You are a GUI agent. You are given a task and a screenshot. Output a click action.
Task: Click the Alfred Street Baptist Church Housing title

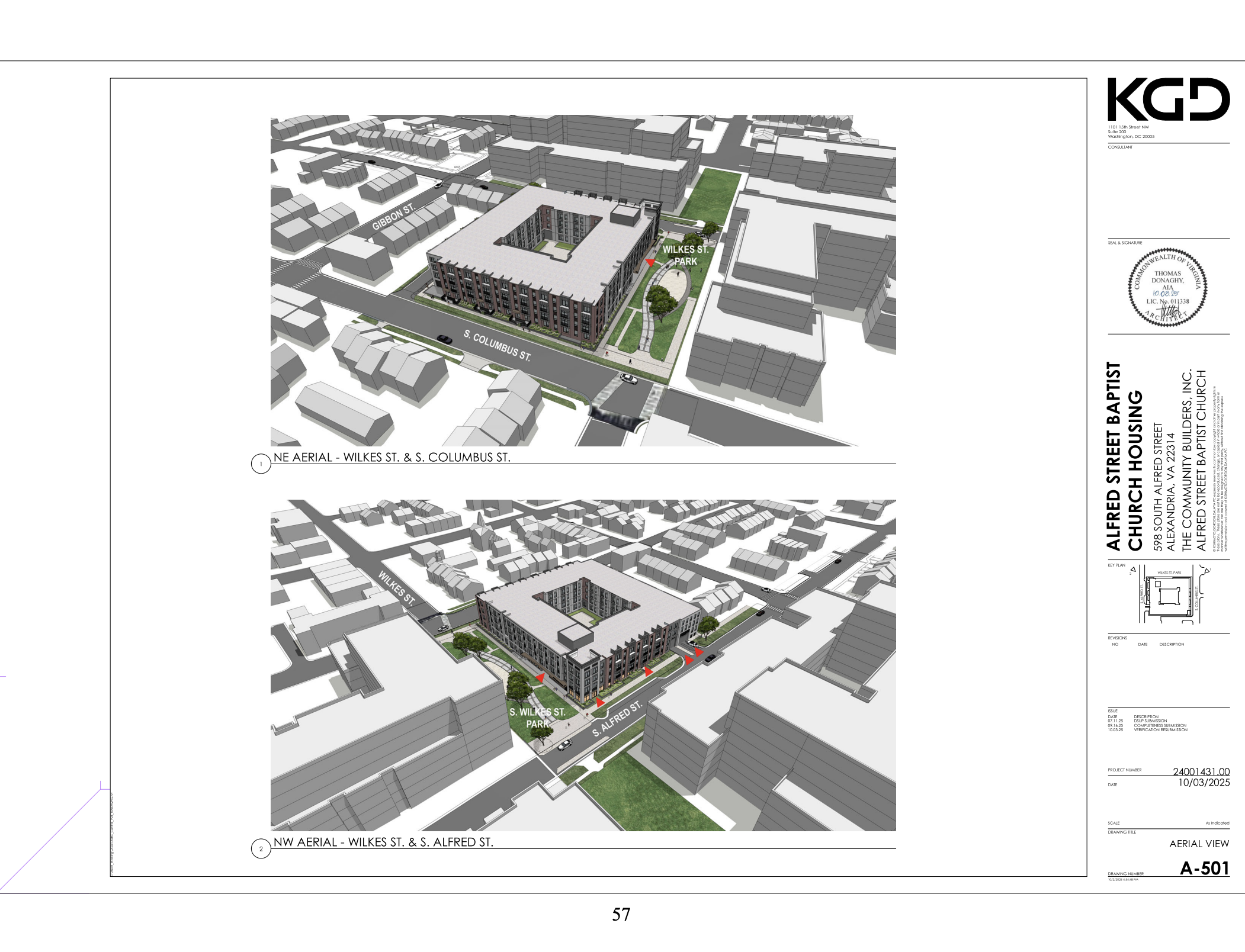(x=1124, y=456)
